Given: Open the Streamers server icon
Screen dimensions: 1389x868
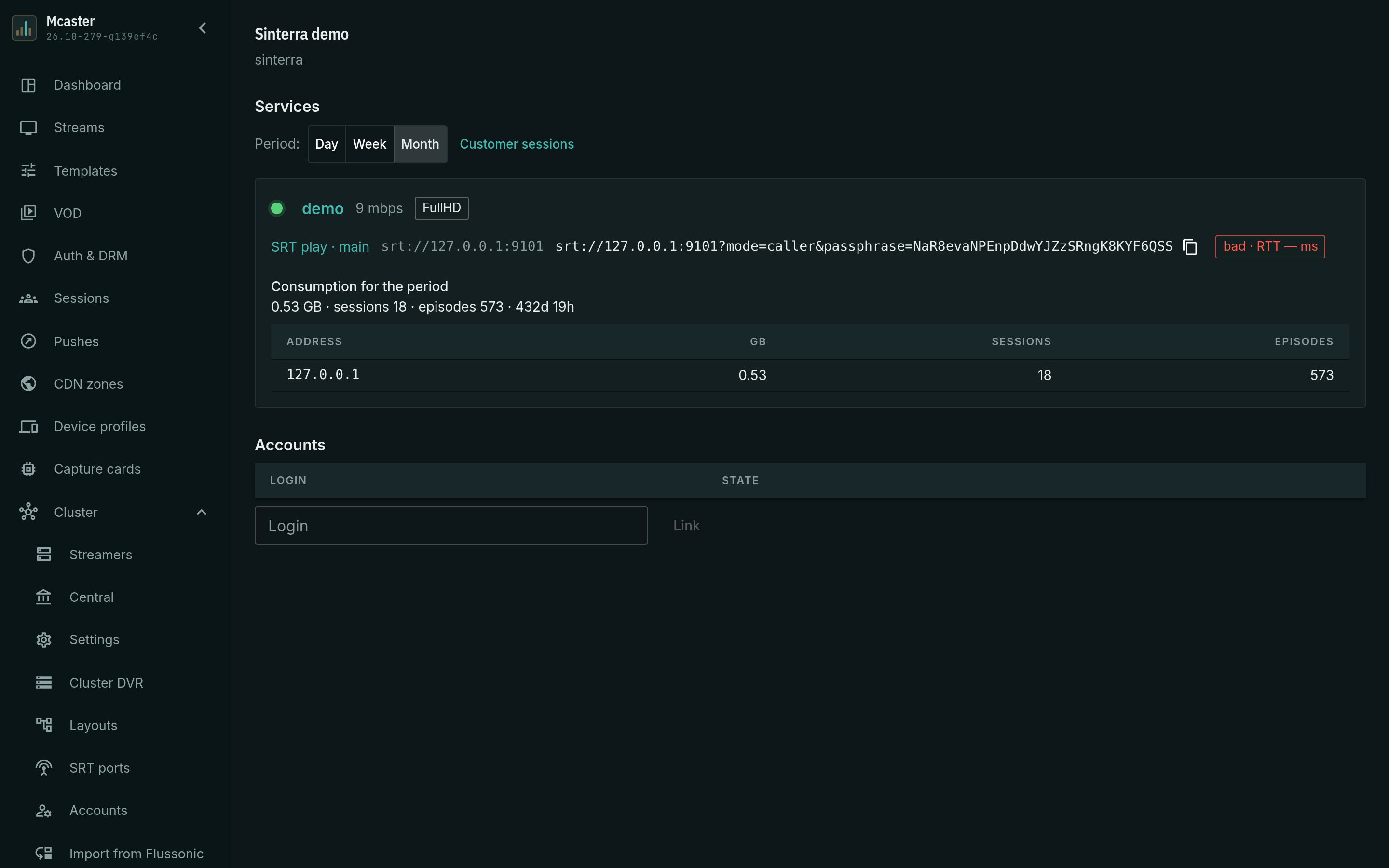Looking at the screenshot, I should pyautogui.click(x=43, y=555).
